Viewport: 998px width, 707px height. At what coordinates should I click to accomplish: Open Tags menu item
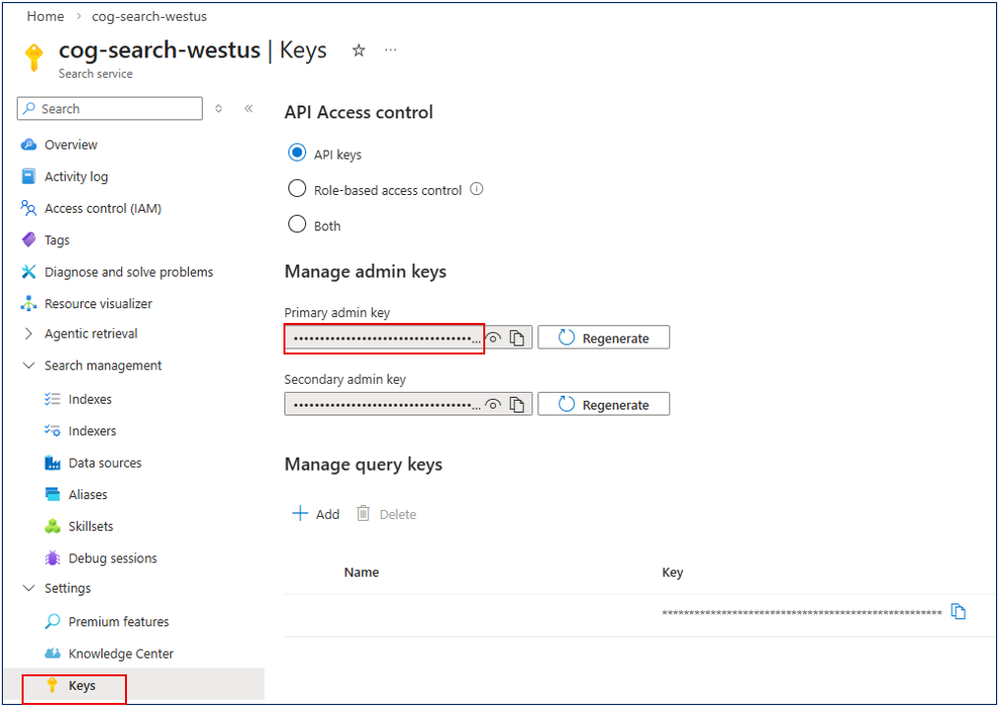pos(57,240)
